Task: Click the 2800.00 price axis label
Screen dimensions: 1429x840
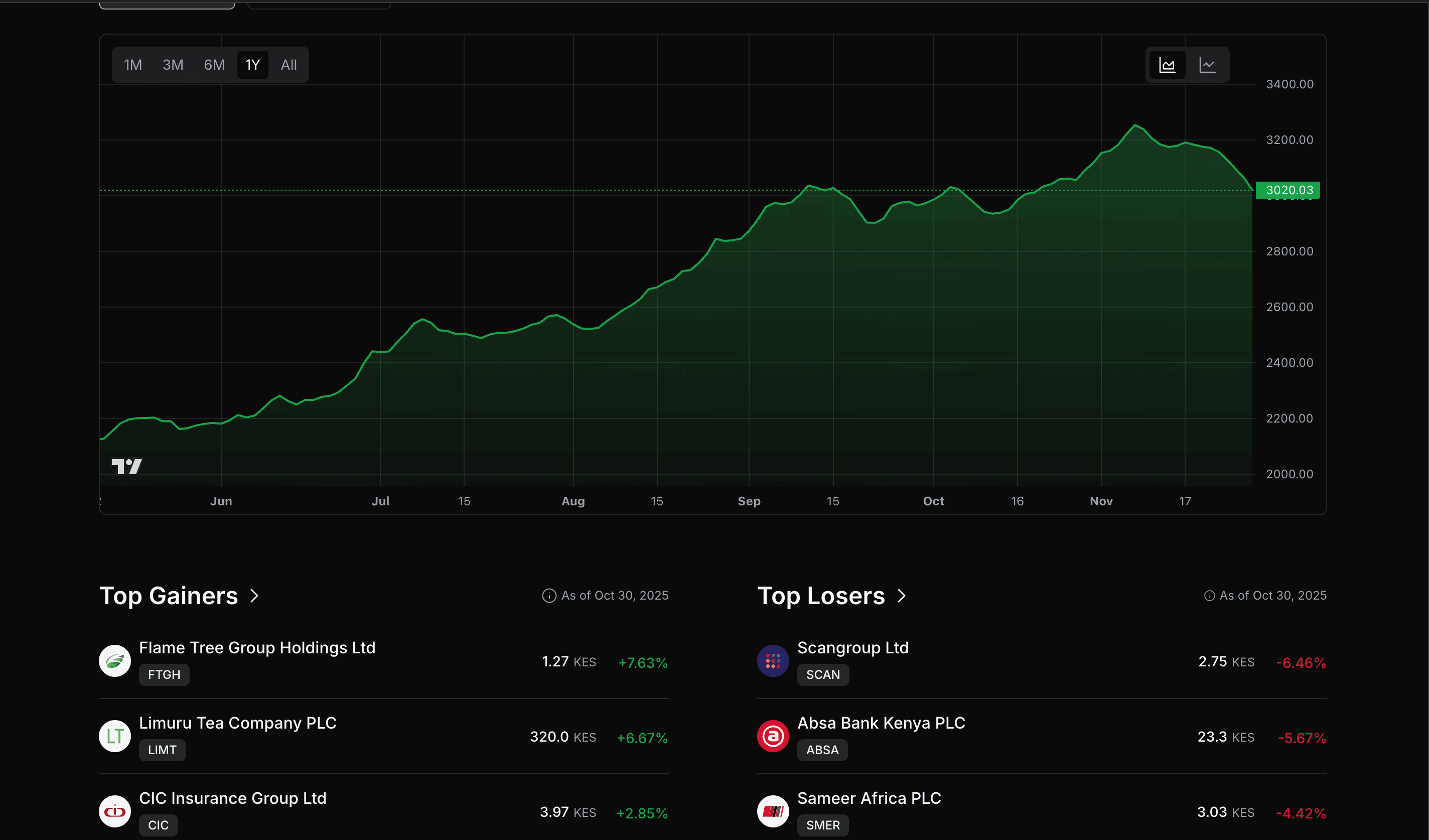Action: pos(1290,251)
